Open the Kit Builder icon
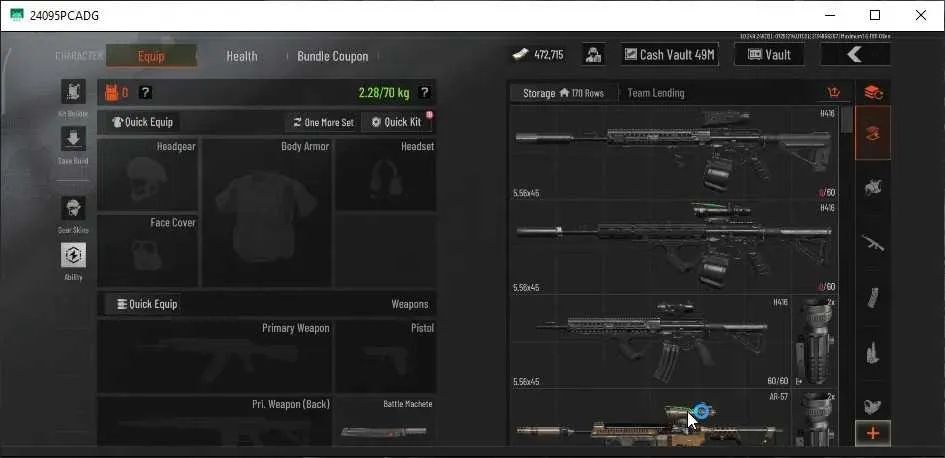The width and height of the screenshot is (945, 458). [73, 92]
